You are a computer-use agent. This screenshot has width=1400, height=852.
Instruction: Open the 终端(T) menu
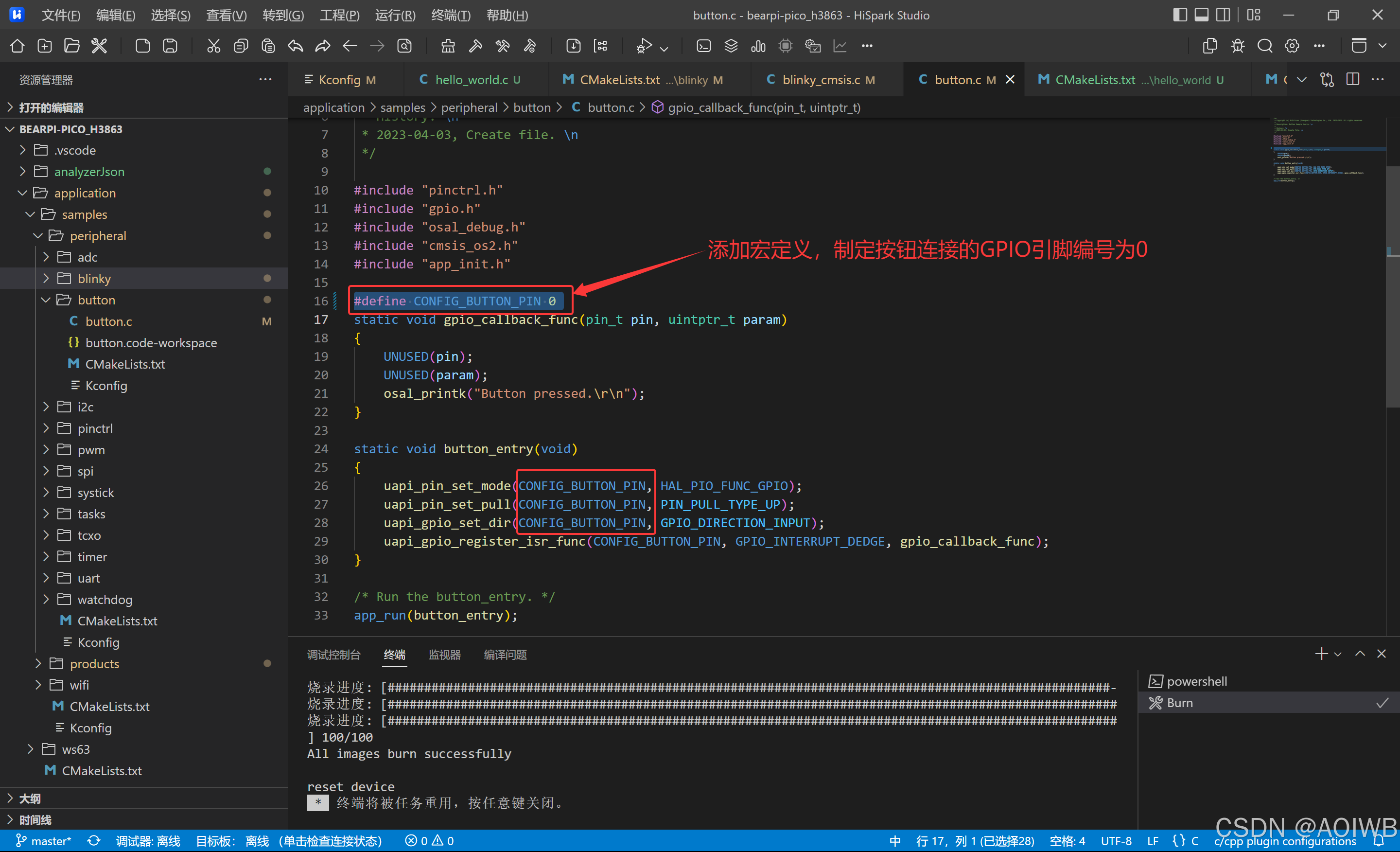point(450,16)
